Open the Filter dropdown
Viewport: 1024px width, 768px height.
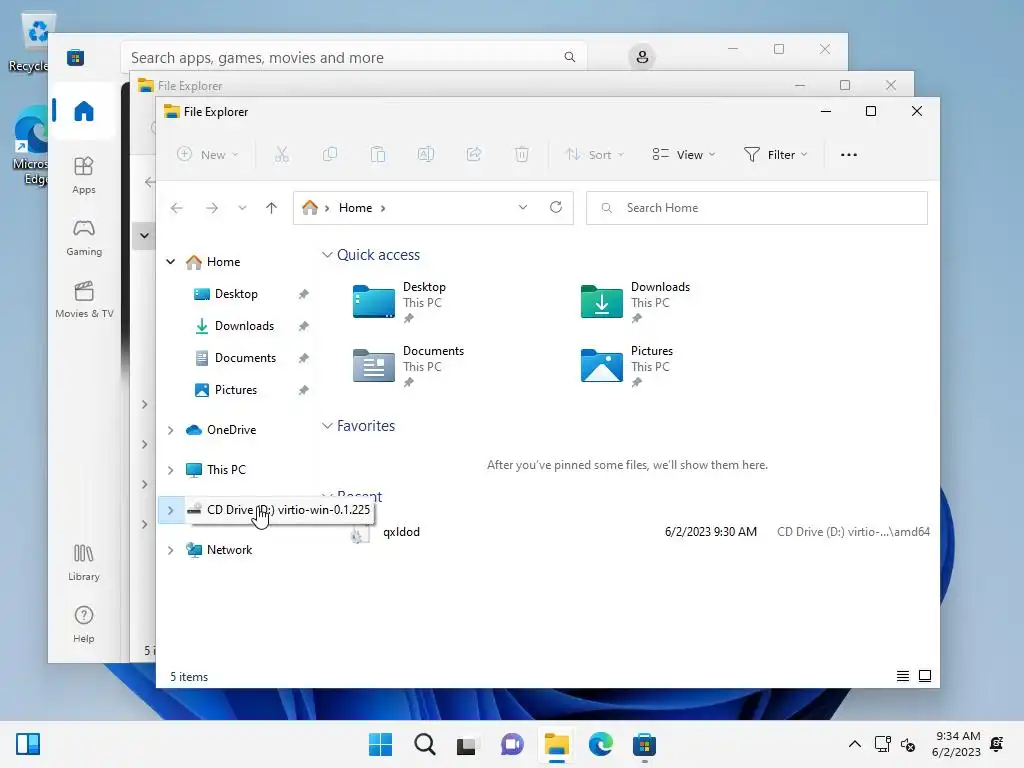pyautogui.click(x=775, y=155)
